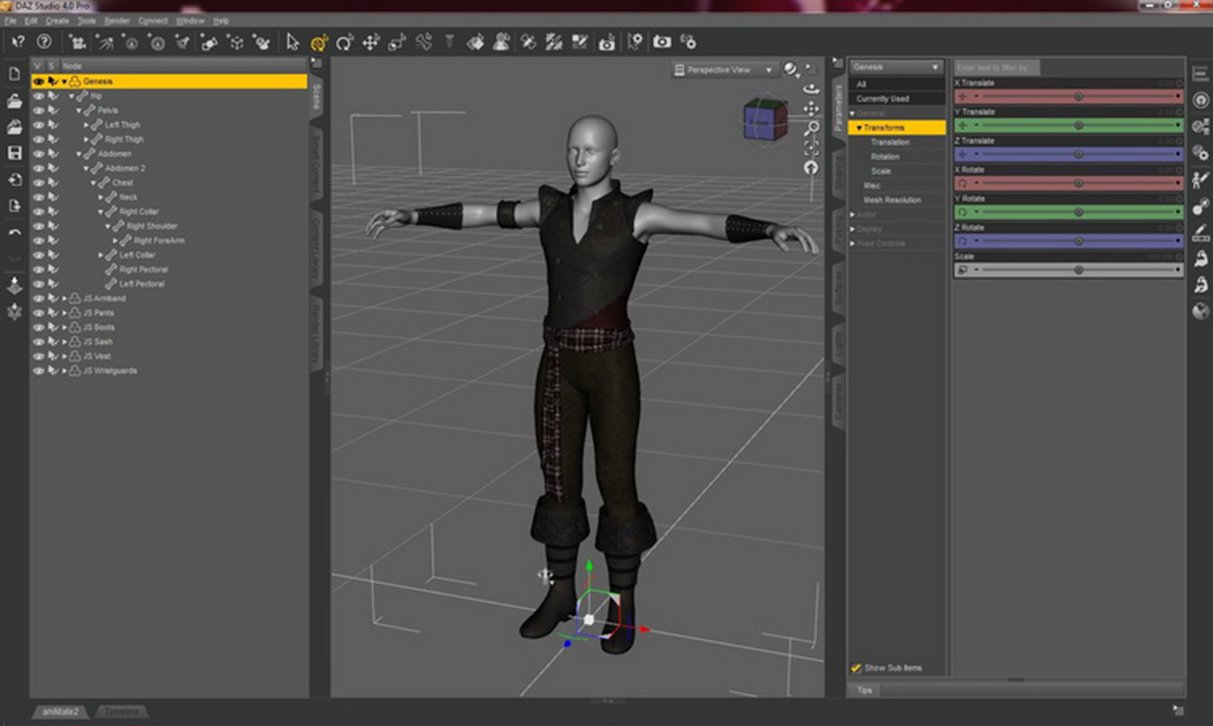Activate the Rotate tool in the toolbar
This screenshot has width=1213, height=726.
point(345,42)
